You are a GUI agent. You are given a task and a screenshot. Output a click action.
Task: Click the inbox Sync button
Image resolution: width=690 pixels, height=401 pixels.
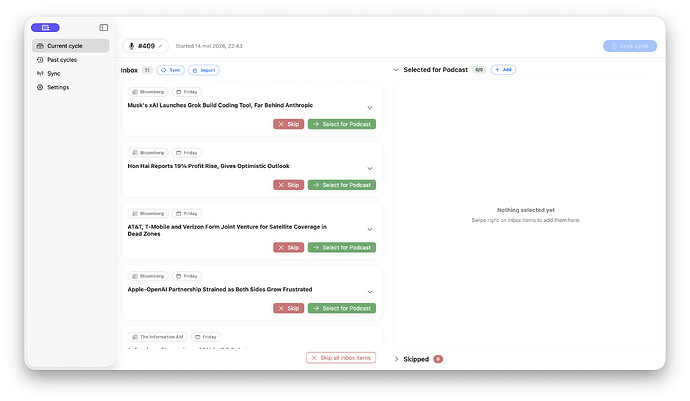[170, 70]
